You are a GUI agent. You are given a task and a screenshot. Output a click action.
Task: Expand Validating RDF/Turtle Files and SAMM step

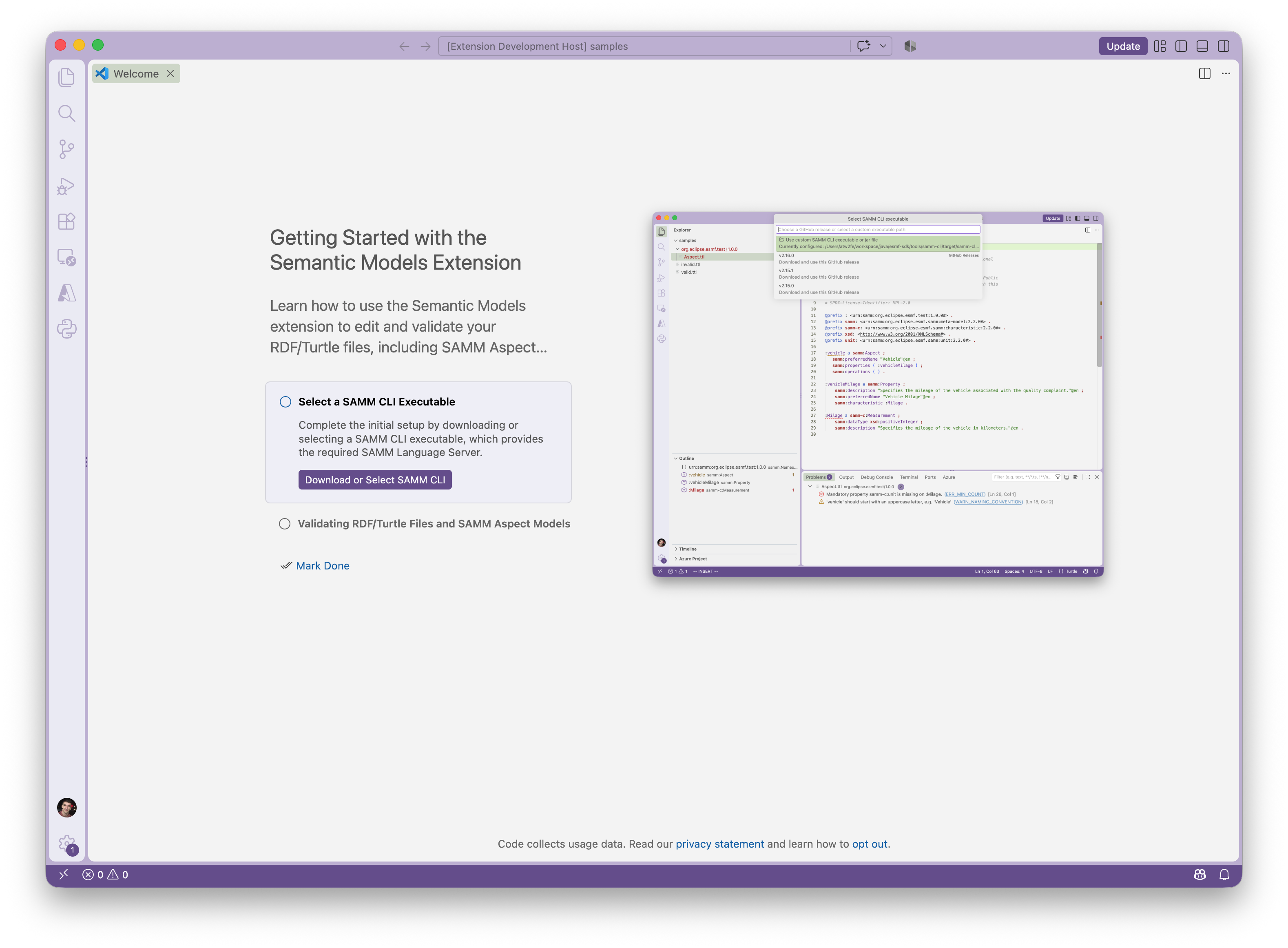point(434,523)
